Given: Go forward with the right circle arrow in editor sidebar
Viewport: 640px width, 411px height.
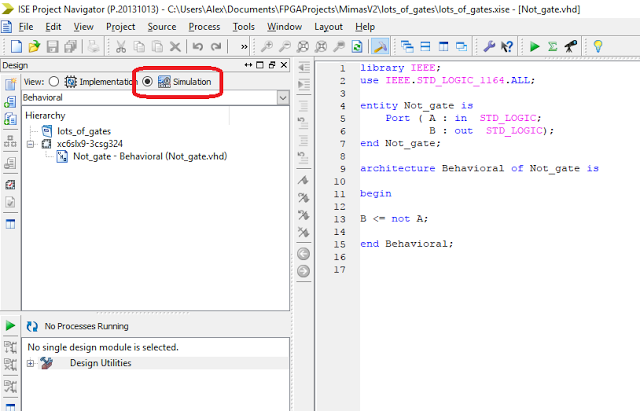Looking at the screenshot, I should [303, 271].
